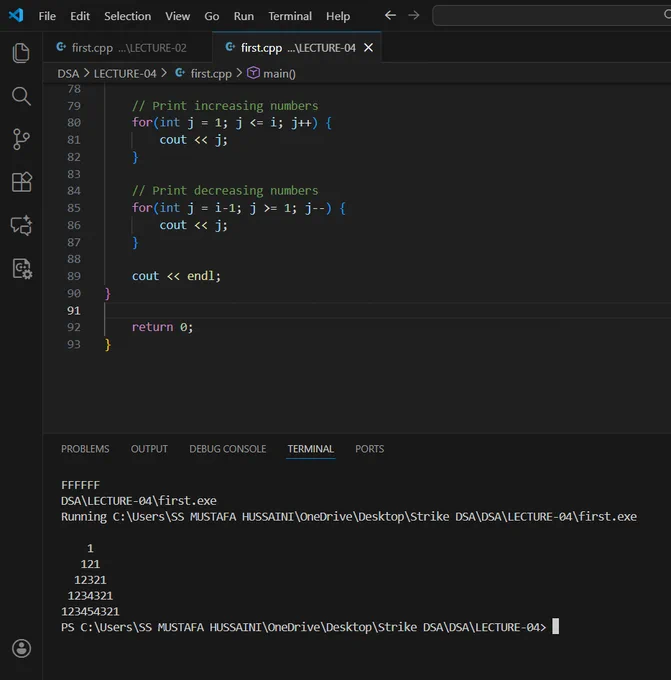Open the Run menu
The image size is (671, 680).
(x=244, y=16)
